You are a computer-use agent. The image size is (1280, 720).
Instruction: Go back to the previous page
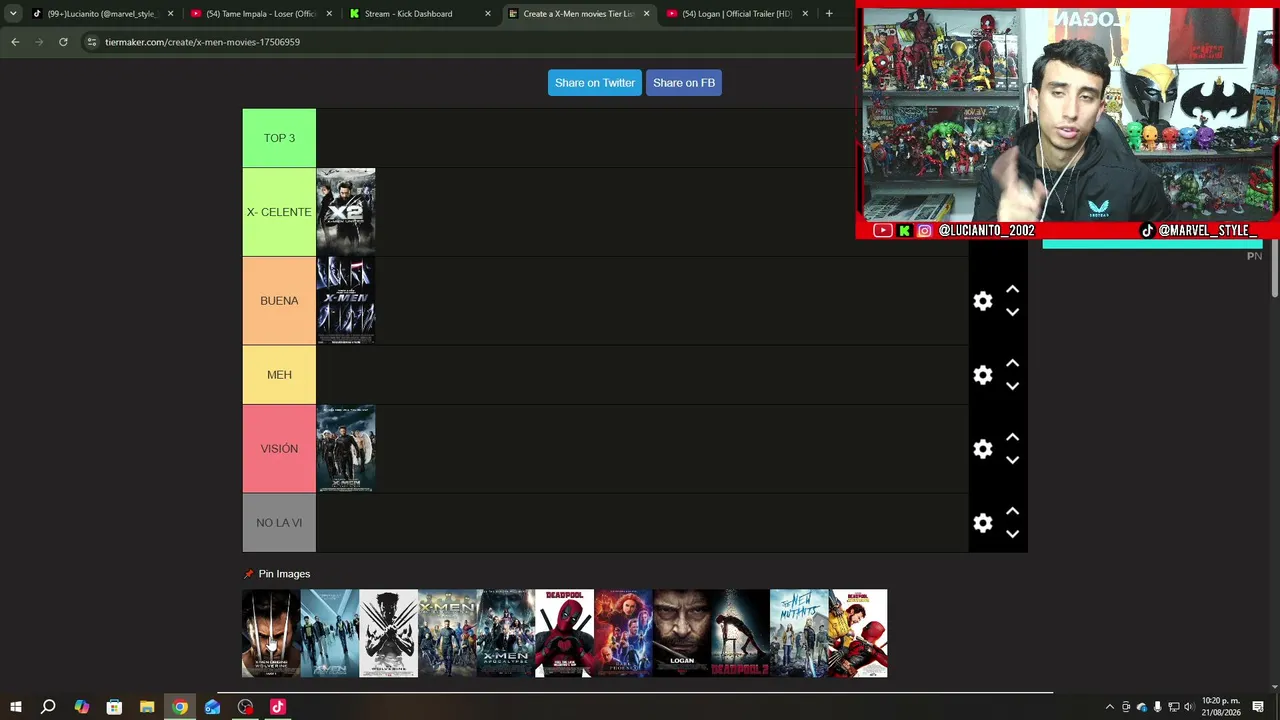click(15, 42)
